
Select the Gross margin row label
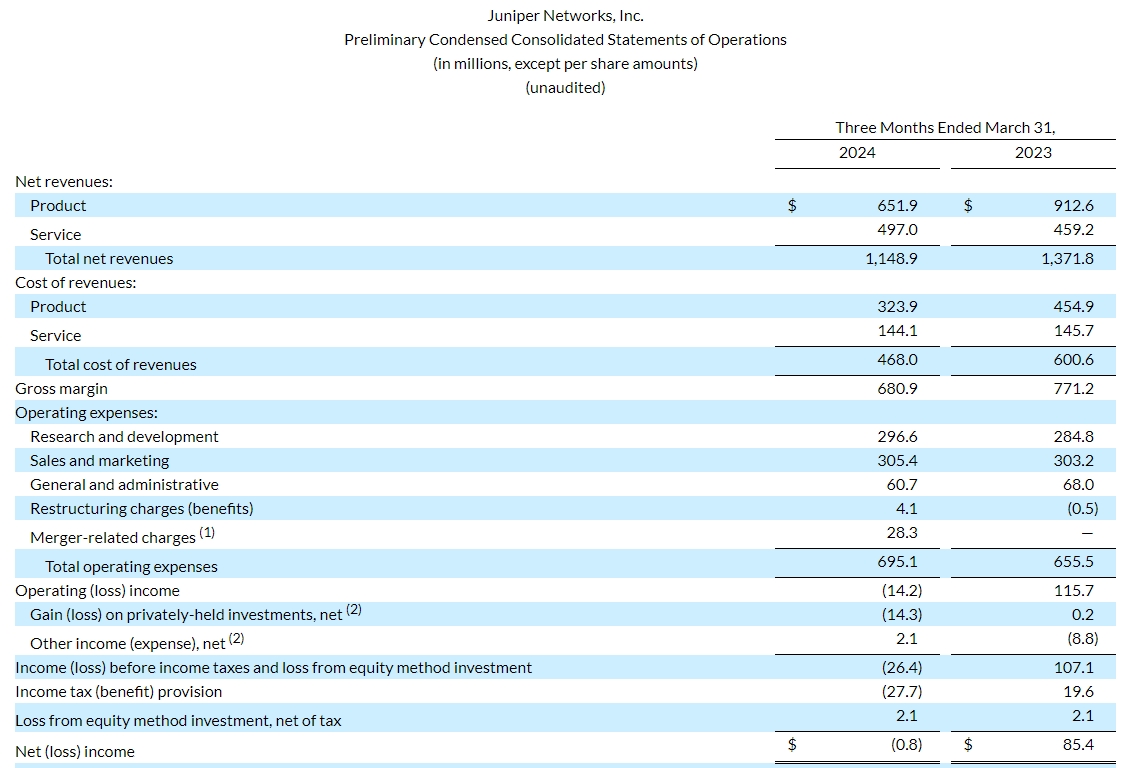(61, 389)
